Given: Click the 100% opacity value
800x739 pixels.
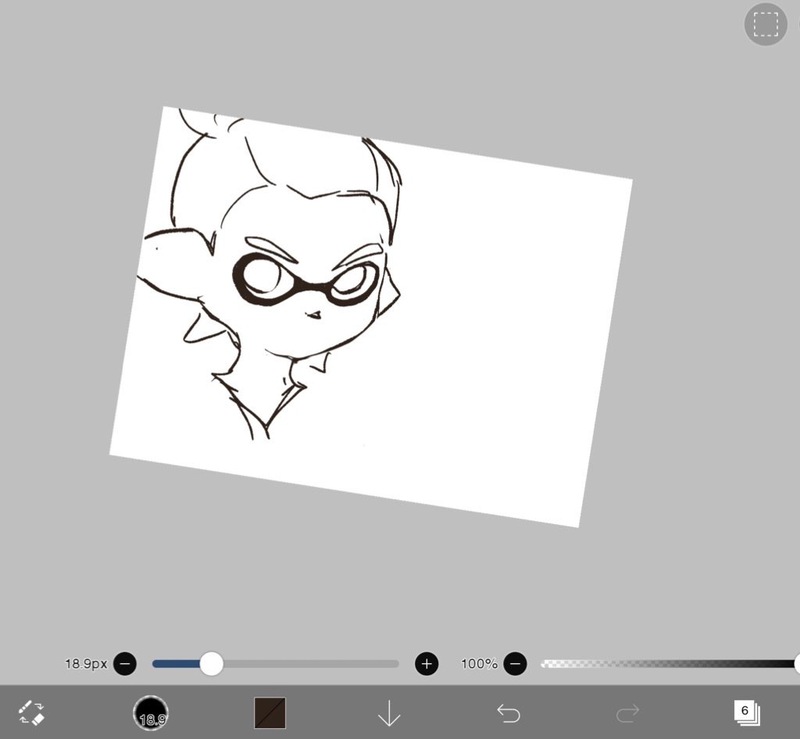Looking at the screenshot, I should tap(479, 663).
